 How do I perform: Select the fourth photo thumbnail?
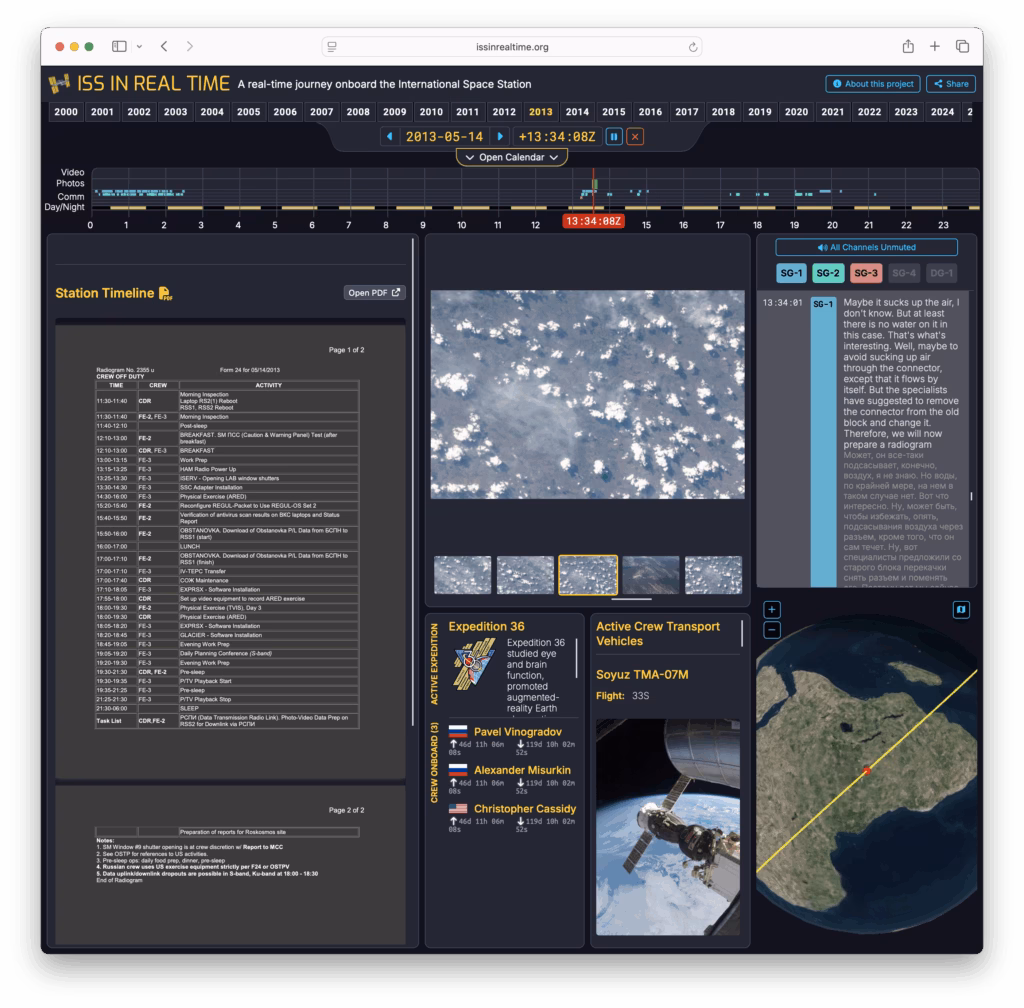(x=650, y=575)
